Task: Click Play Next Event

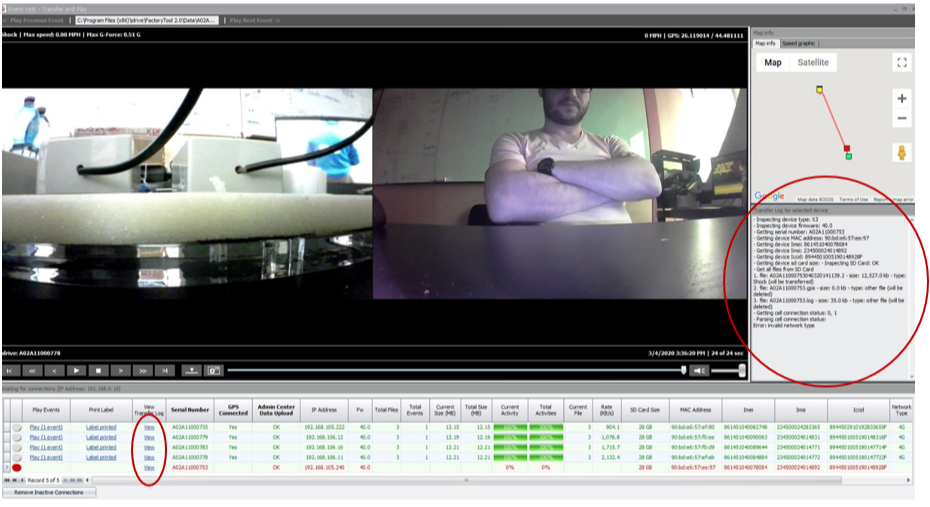Action: coord(254,20)
